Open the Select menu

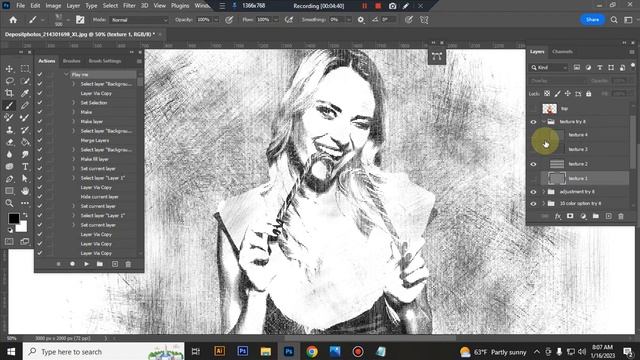click(110, 6)
